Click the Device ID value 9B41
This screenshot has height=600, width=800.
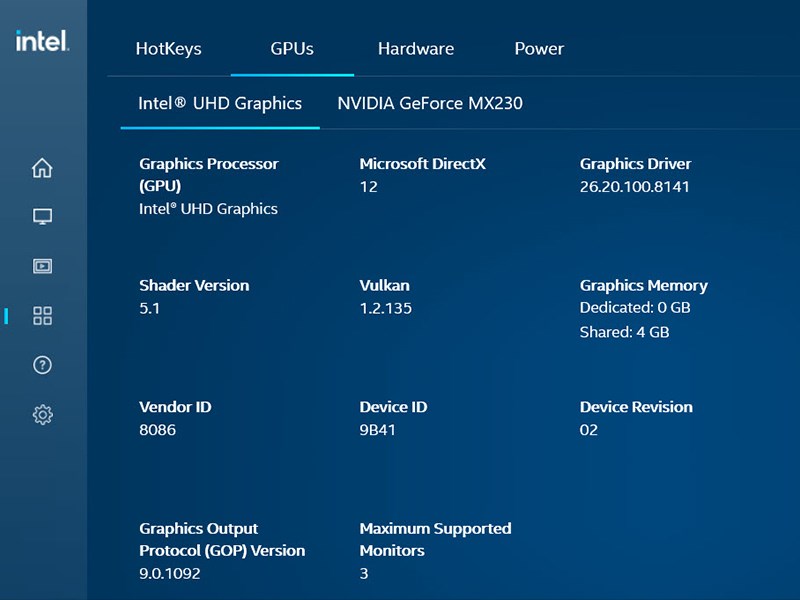tap(375, 429)
